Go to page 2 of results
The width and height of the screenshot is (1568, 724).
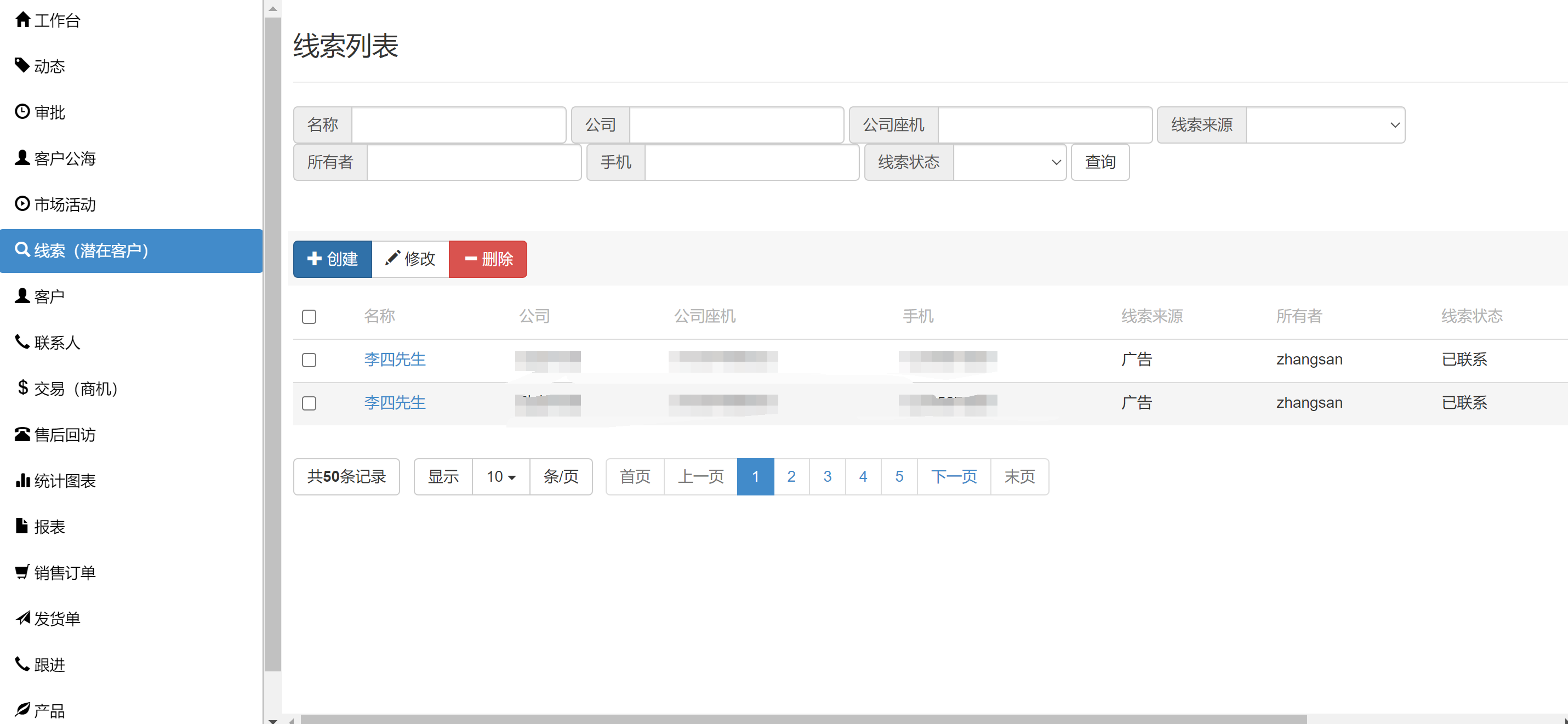point(791,477)
